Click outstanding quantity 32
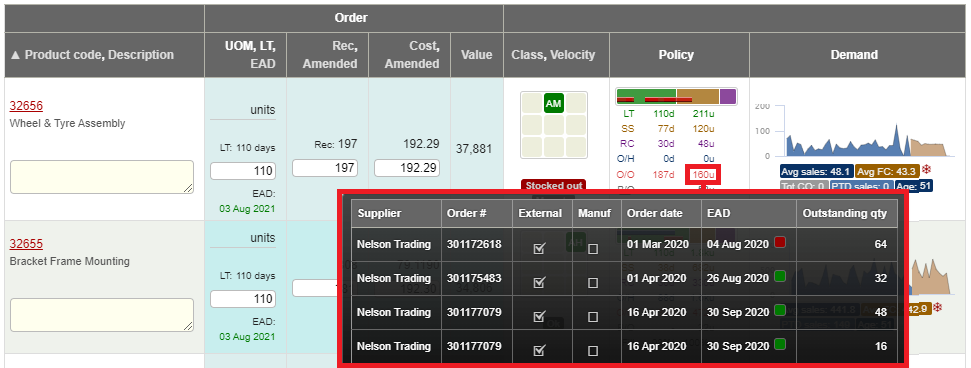Image resolution: width=971 pixels, height=368 pixels. pos(881,278)
